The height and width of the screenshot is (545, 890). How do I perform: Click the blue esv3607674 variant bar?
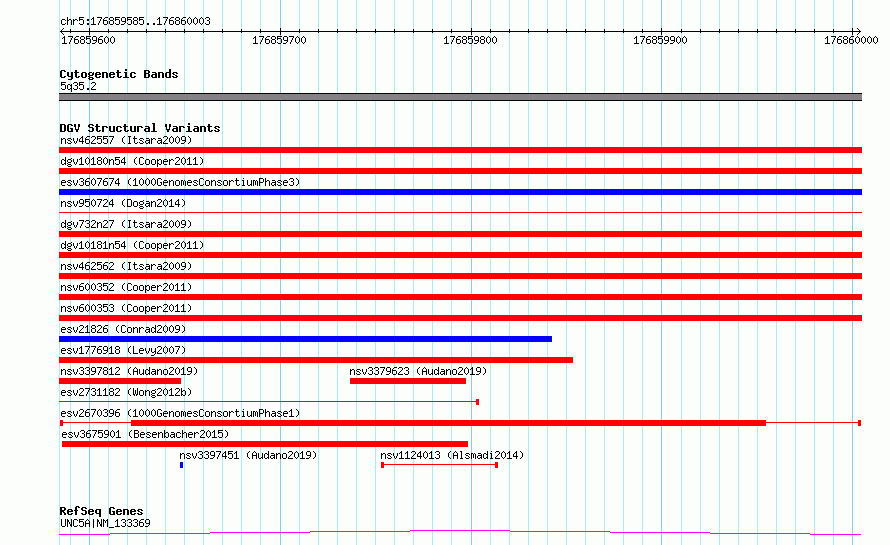pos(460,192)
